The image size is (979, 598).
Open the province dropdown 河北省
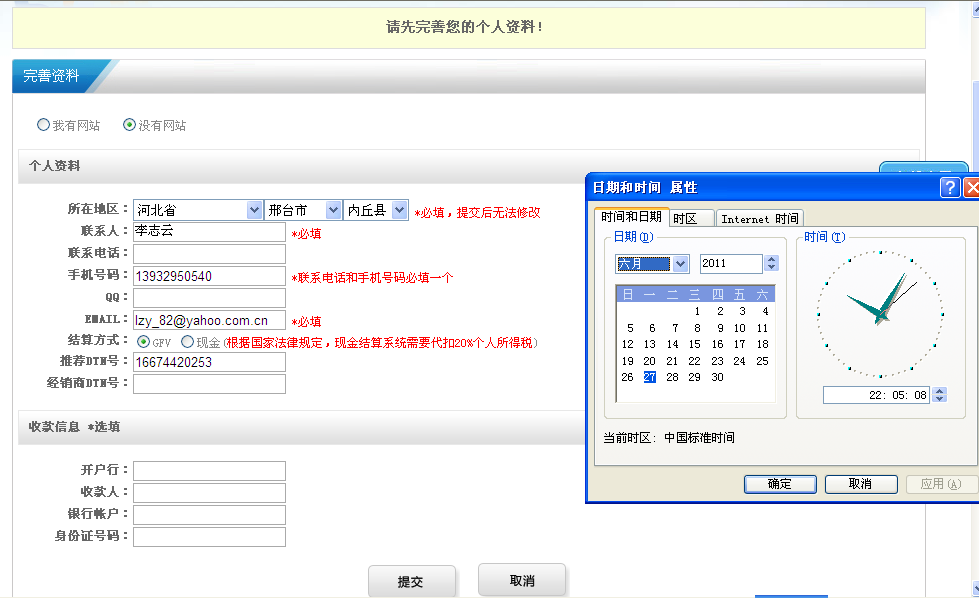coord(254,210)
